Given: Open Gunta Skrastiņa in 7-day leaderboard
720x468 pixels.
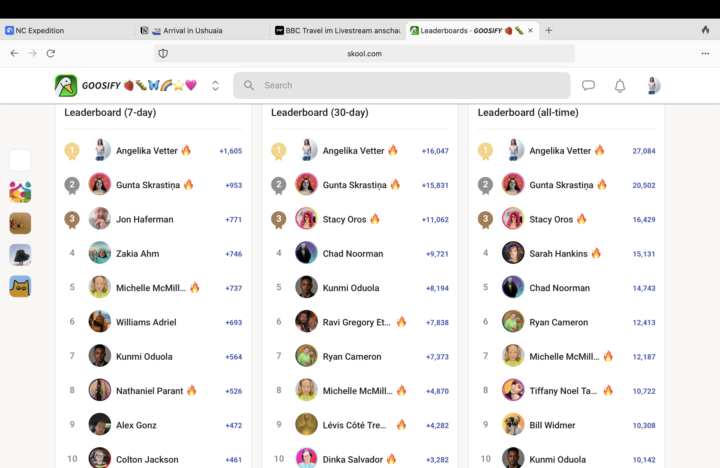Looking at the screenshot, I should click(148, 185).
